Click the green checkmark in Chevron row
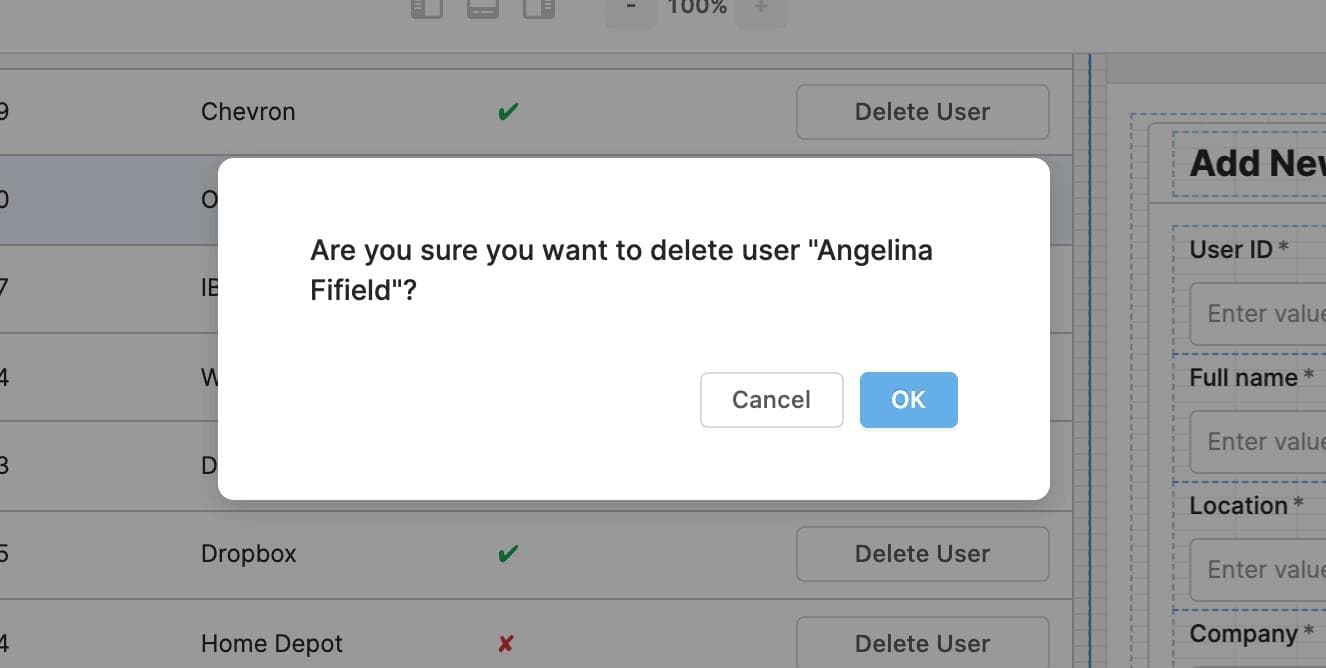This screenshot has width=1326, height=668. pyautogui.click(x=508, y=112)
